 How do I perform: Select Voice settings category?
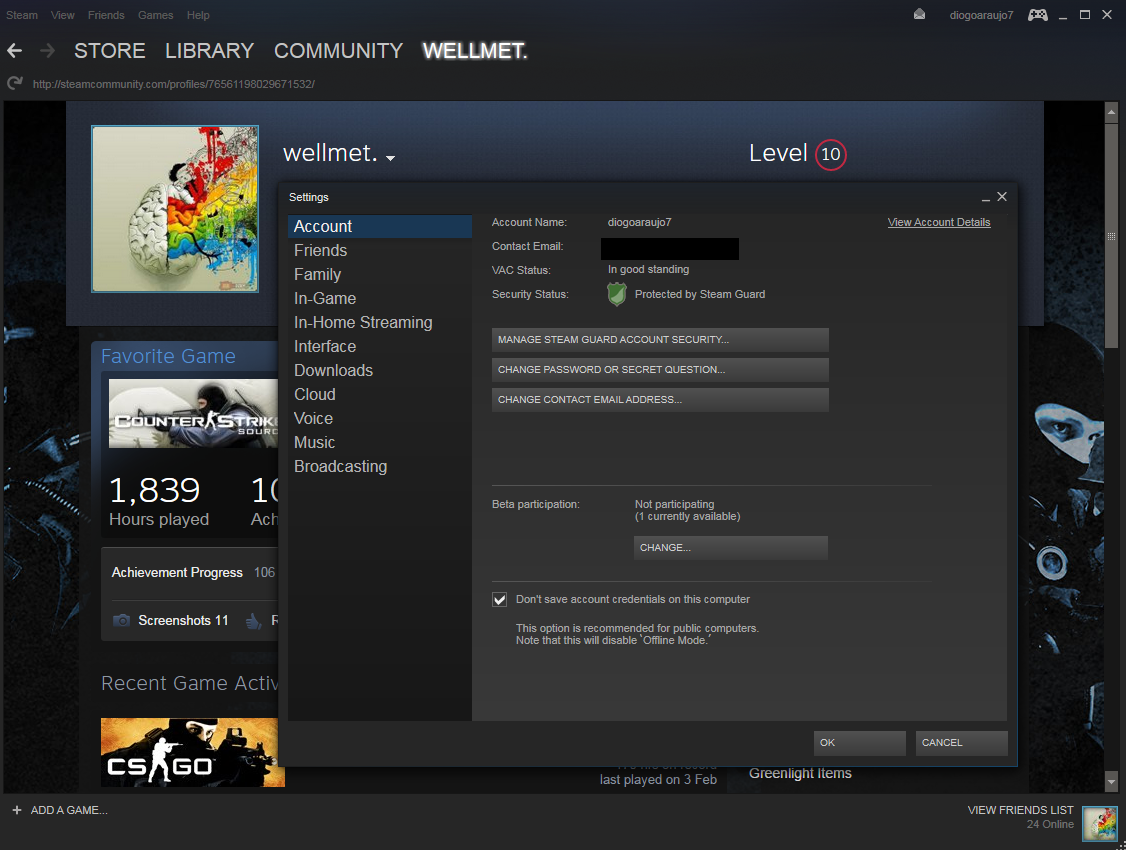pos(380,419)
